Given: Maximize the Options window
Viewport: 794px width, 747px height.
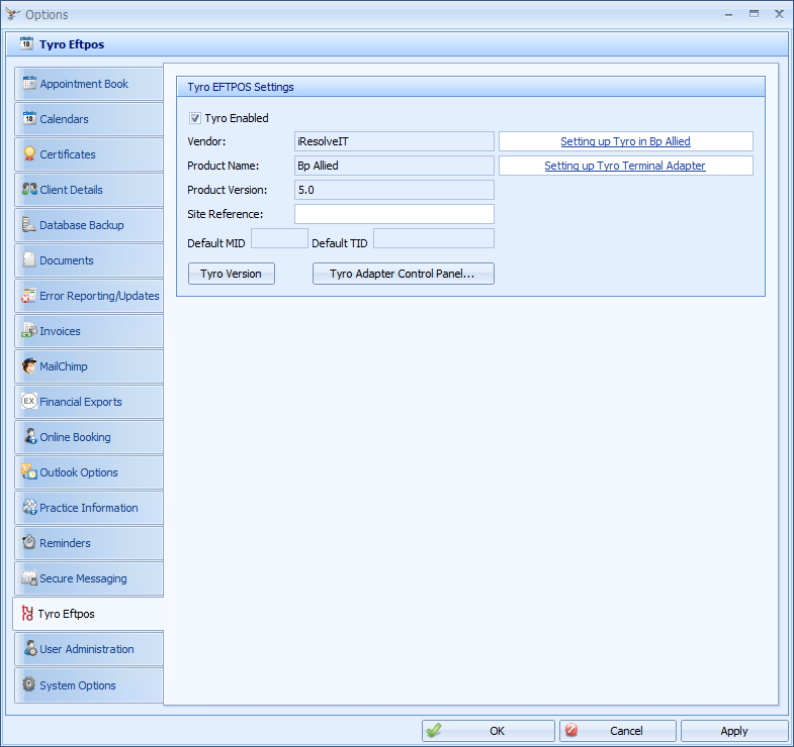Looking at the screenshot, I should (x=754, y=14).
